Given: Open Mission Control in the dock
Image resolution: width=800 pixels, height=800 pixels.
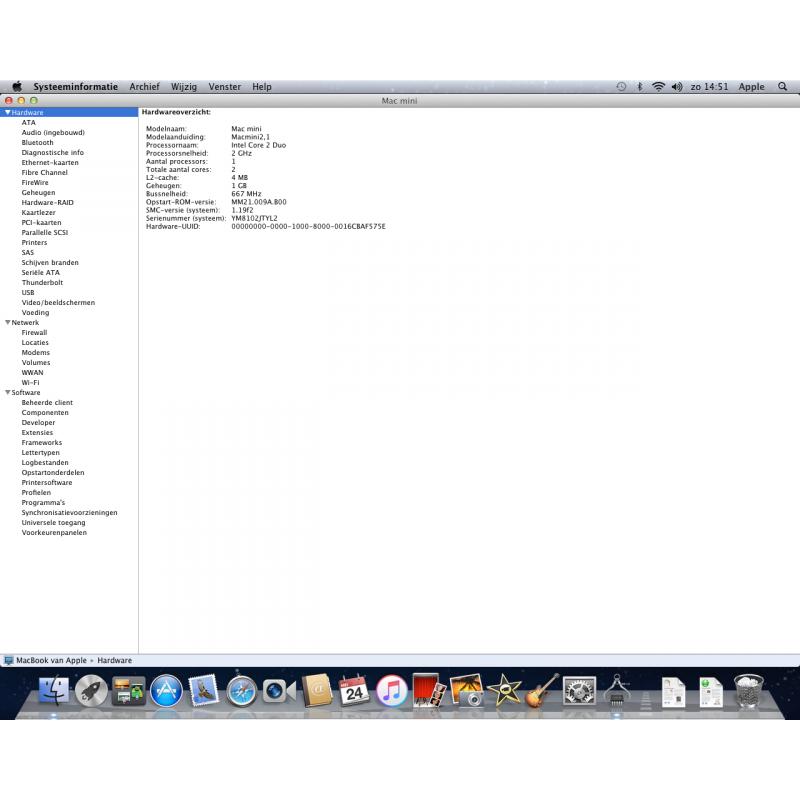Looking at the screenshot, I should pyautogui.click(x=129, y=691).
